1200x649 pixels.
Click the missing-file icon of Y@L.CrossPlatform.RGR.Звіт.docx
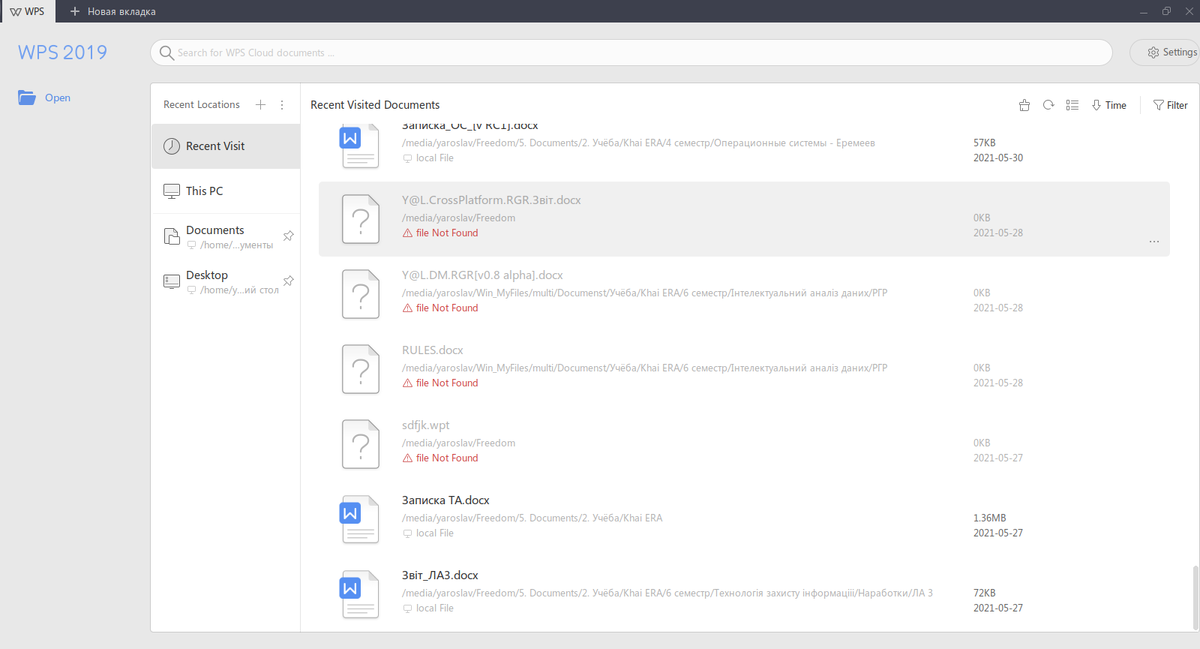(361, 218)
